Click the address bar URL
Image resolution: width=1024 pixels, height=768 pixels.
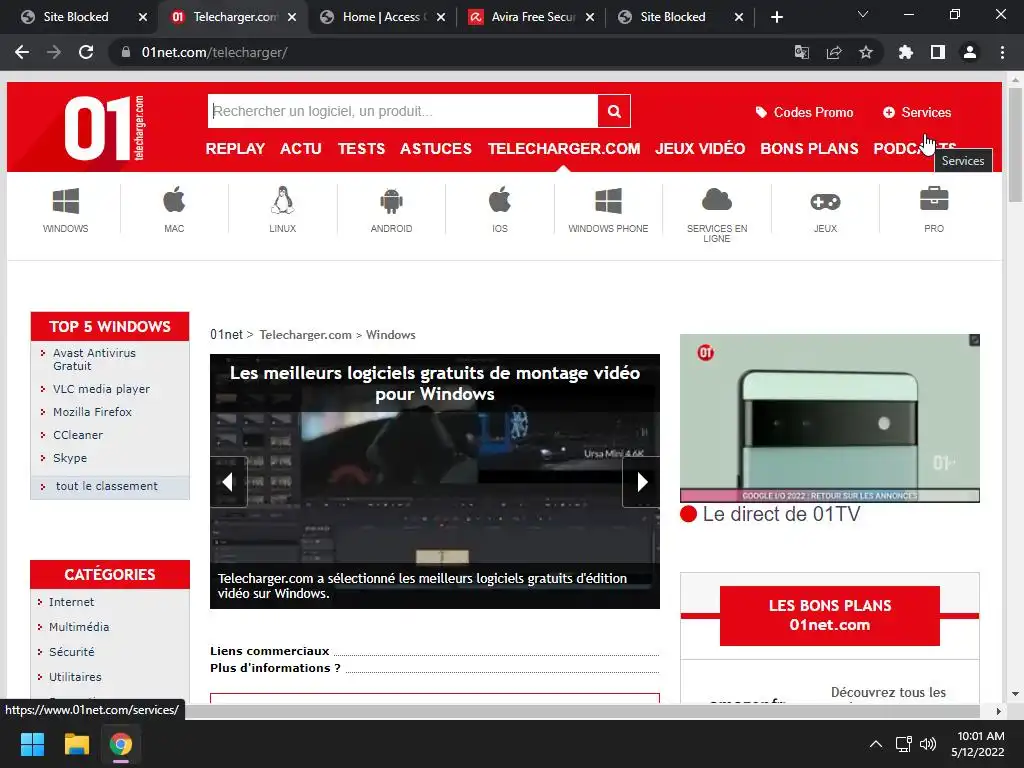tap(214, 52)
